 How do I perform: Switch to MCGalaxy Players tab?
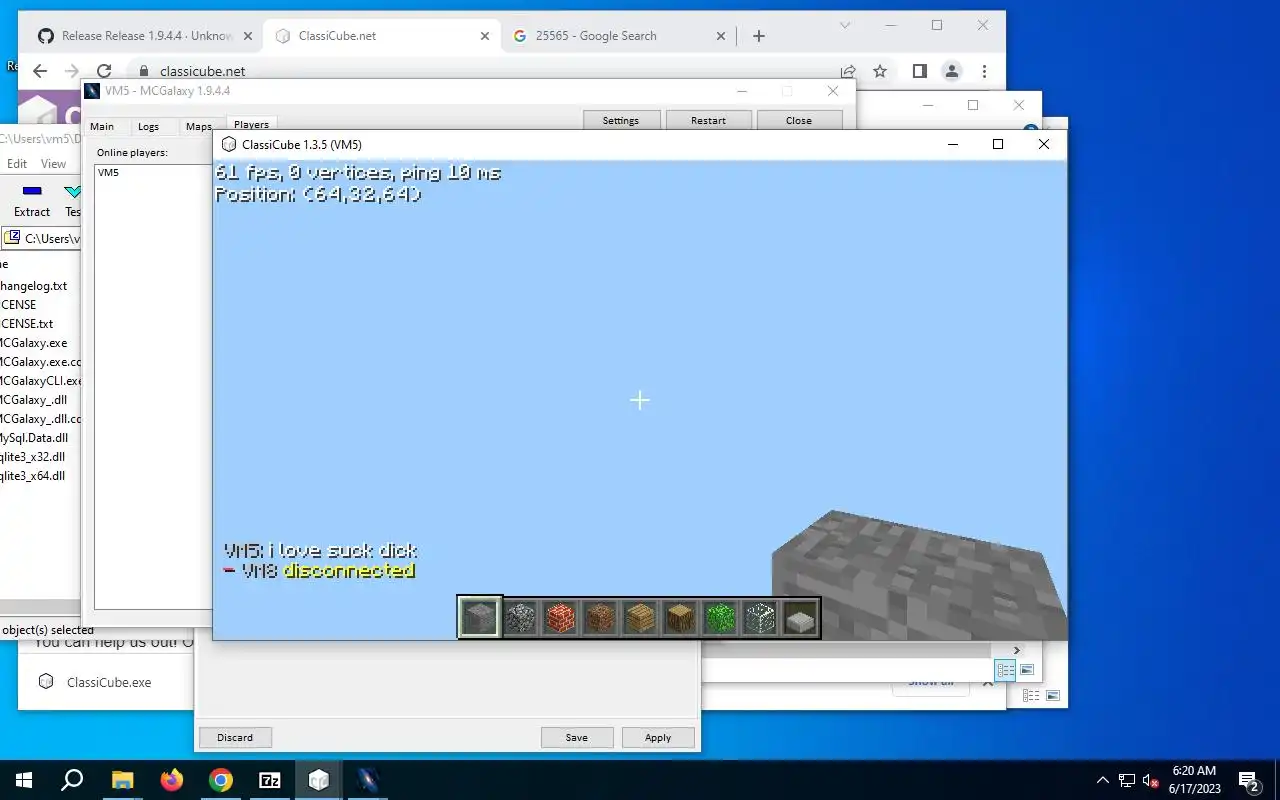coord(251,125)
